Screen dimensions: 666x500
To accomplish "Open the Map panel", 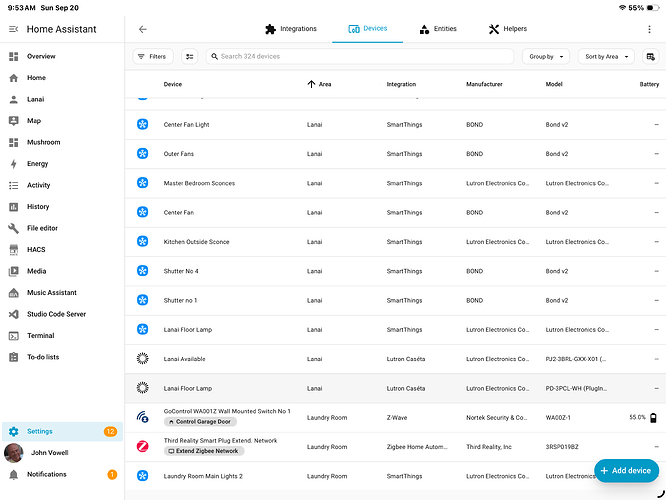I will (x=62, y=121).
